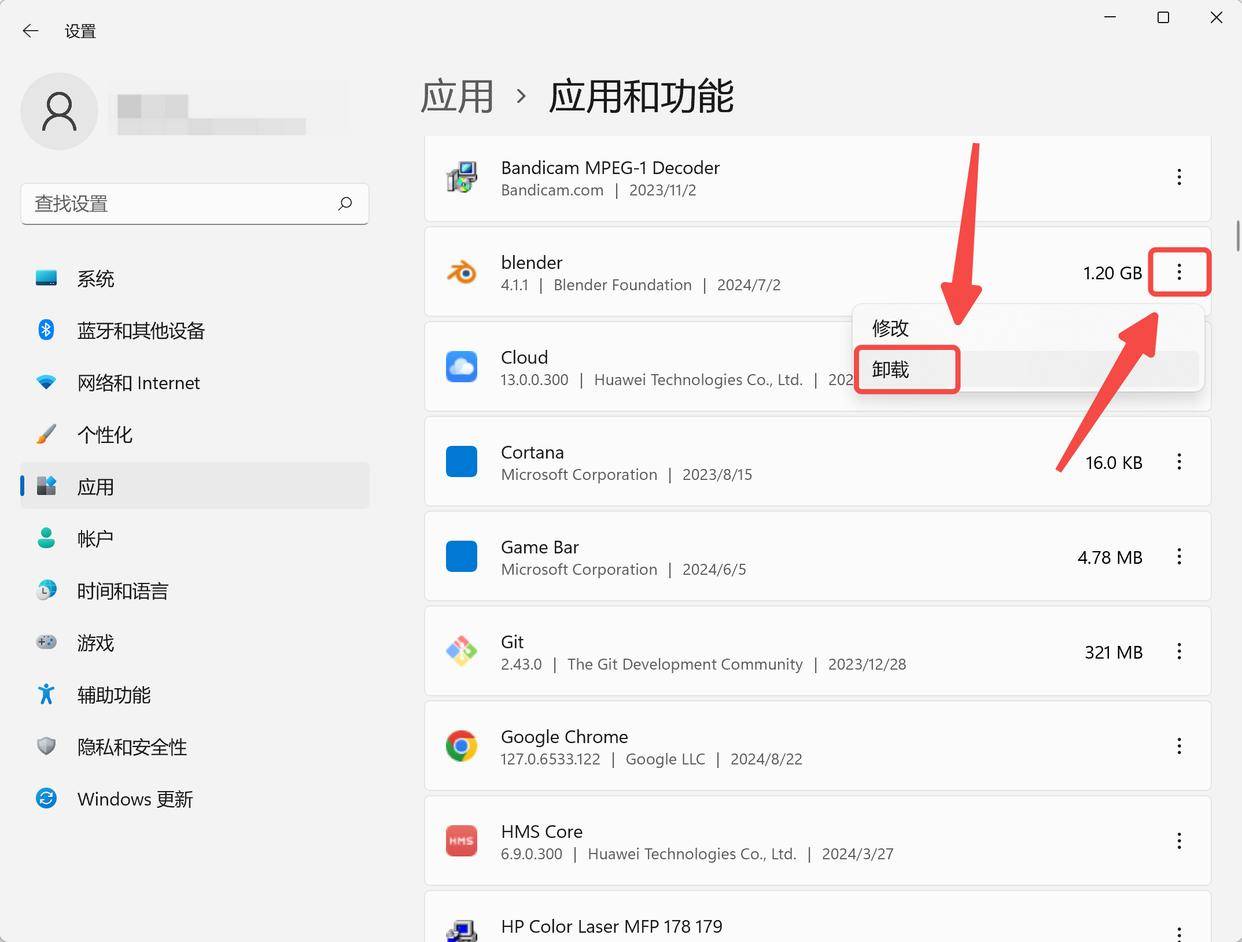The image size is (1242, 942).
Task: Click the Google Chrome app icon
Action: (461, 746)
